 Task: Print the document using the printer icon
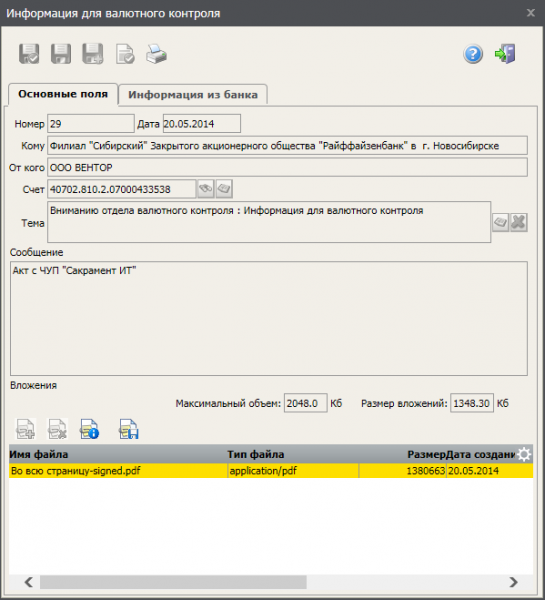click(156, 54)
